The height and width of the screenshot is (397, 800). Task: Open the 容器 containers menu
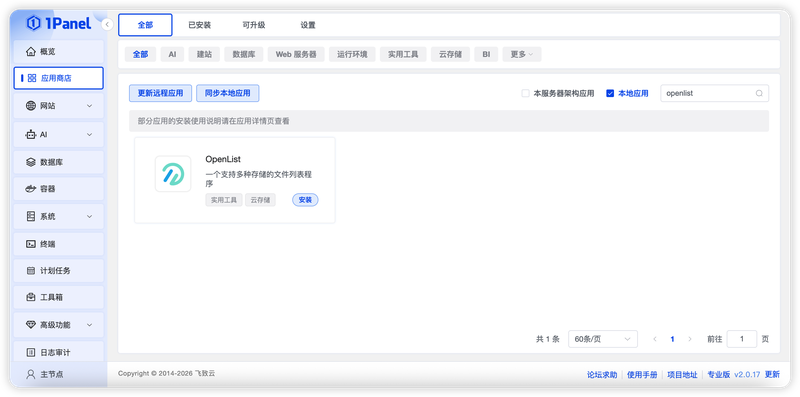tap(59, 189)
